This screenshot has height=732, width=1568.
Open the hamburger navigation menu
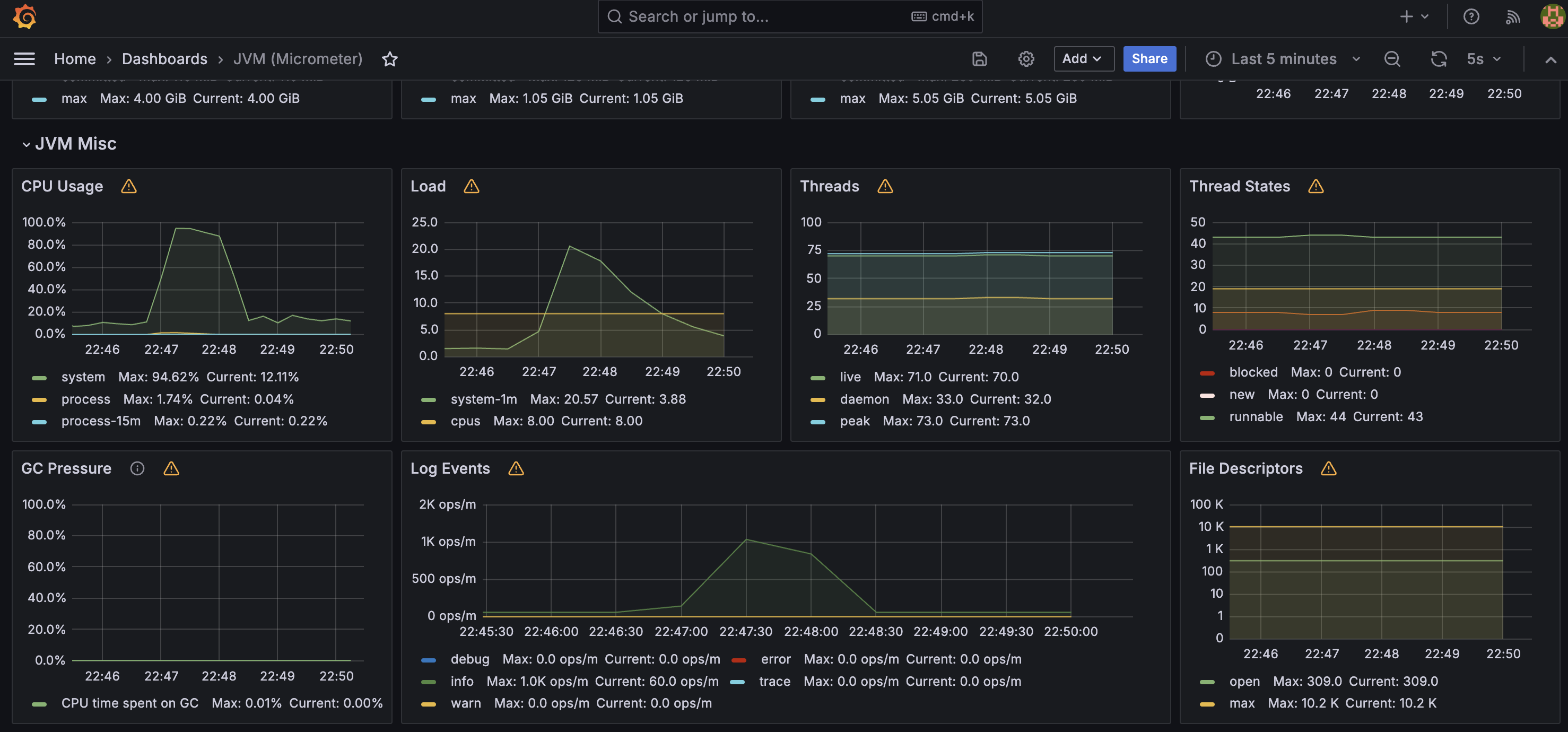click(24, 59)
